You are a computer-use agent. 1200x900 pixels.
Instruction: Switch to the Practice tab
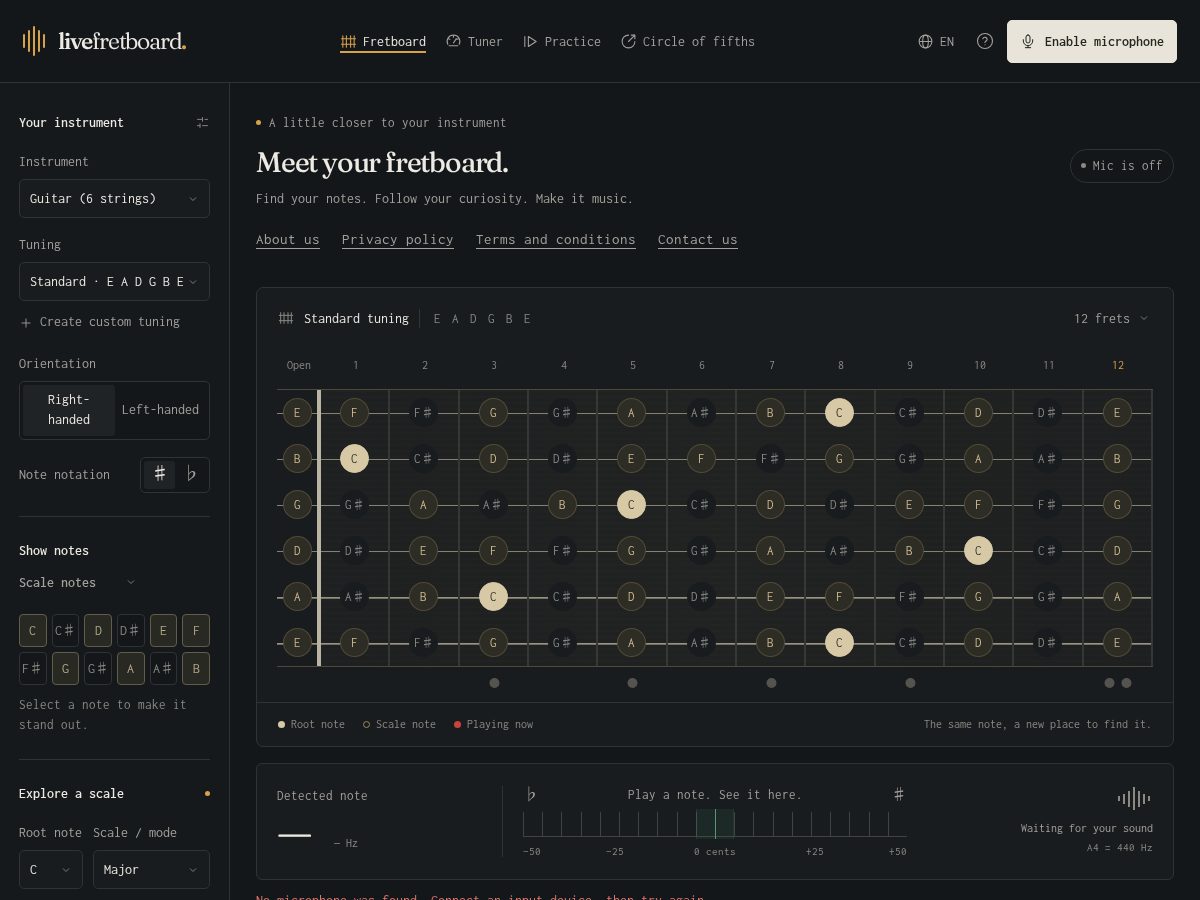pos(562,41)
